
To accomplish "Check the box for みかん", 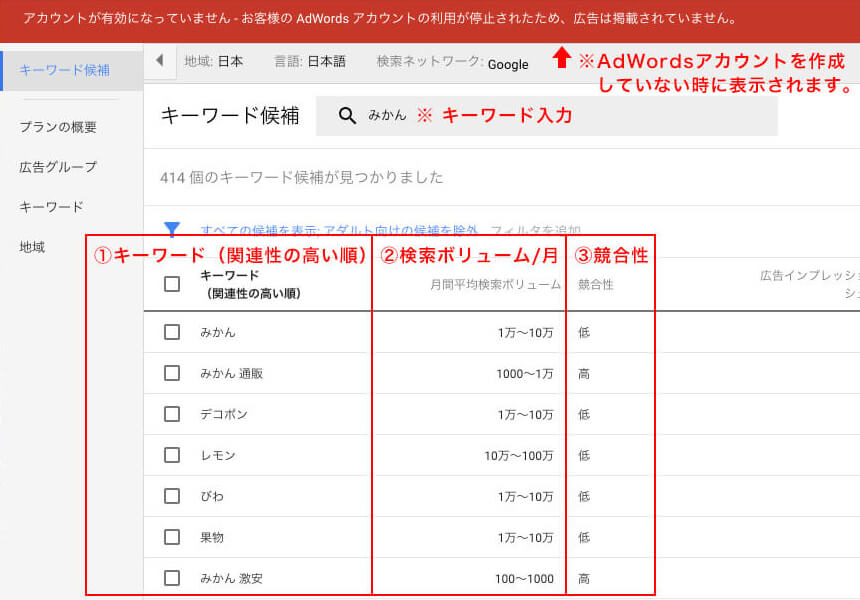I will [172, 332].
